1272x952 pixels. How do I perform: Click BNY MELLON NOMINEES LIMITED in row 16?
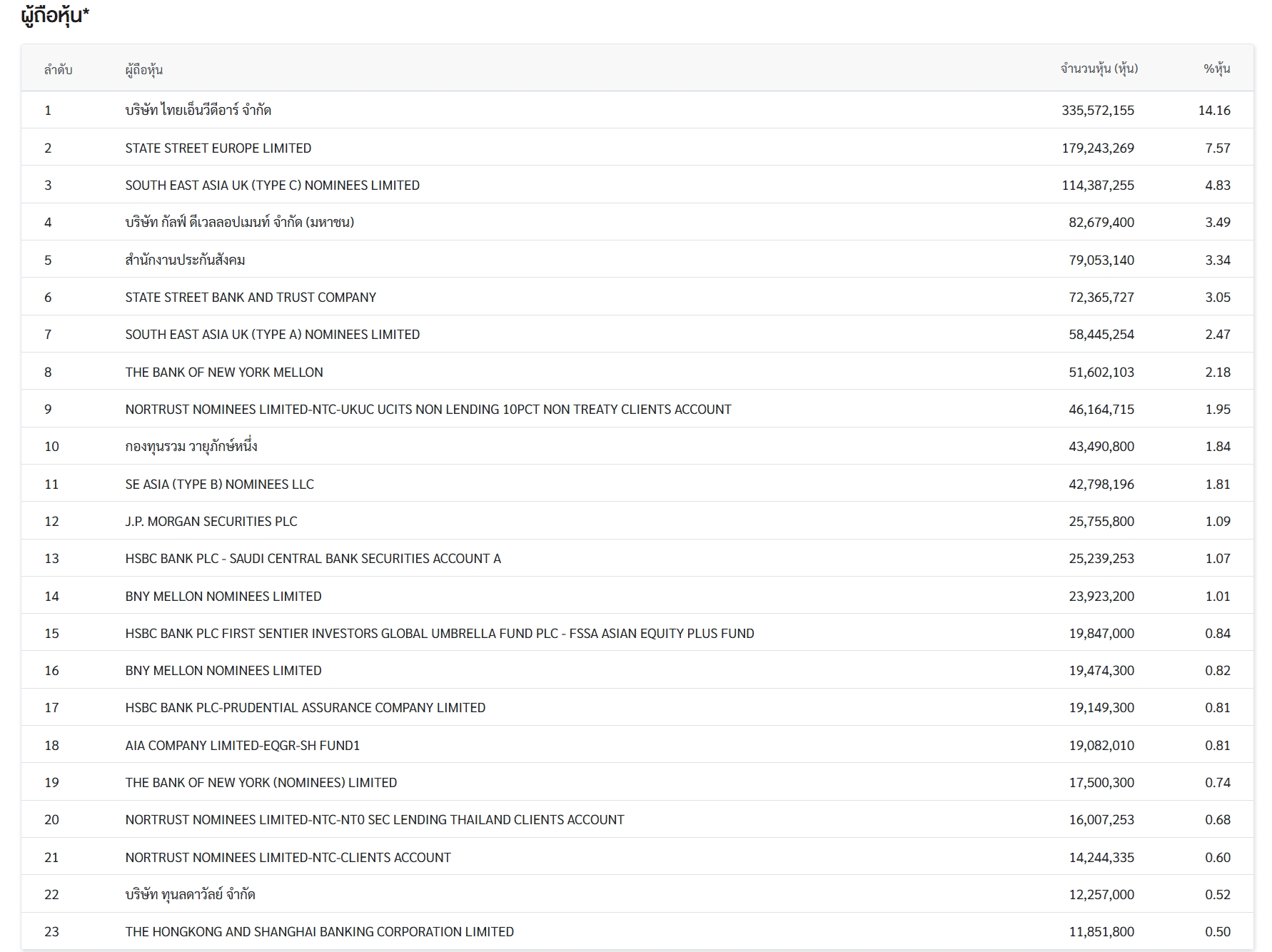[x=223, y=670]
